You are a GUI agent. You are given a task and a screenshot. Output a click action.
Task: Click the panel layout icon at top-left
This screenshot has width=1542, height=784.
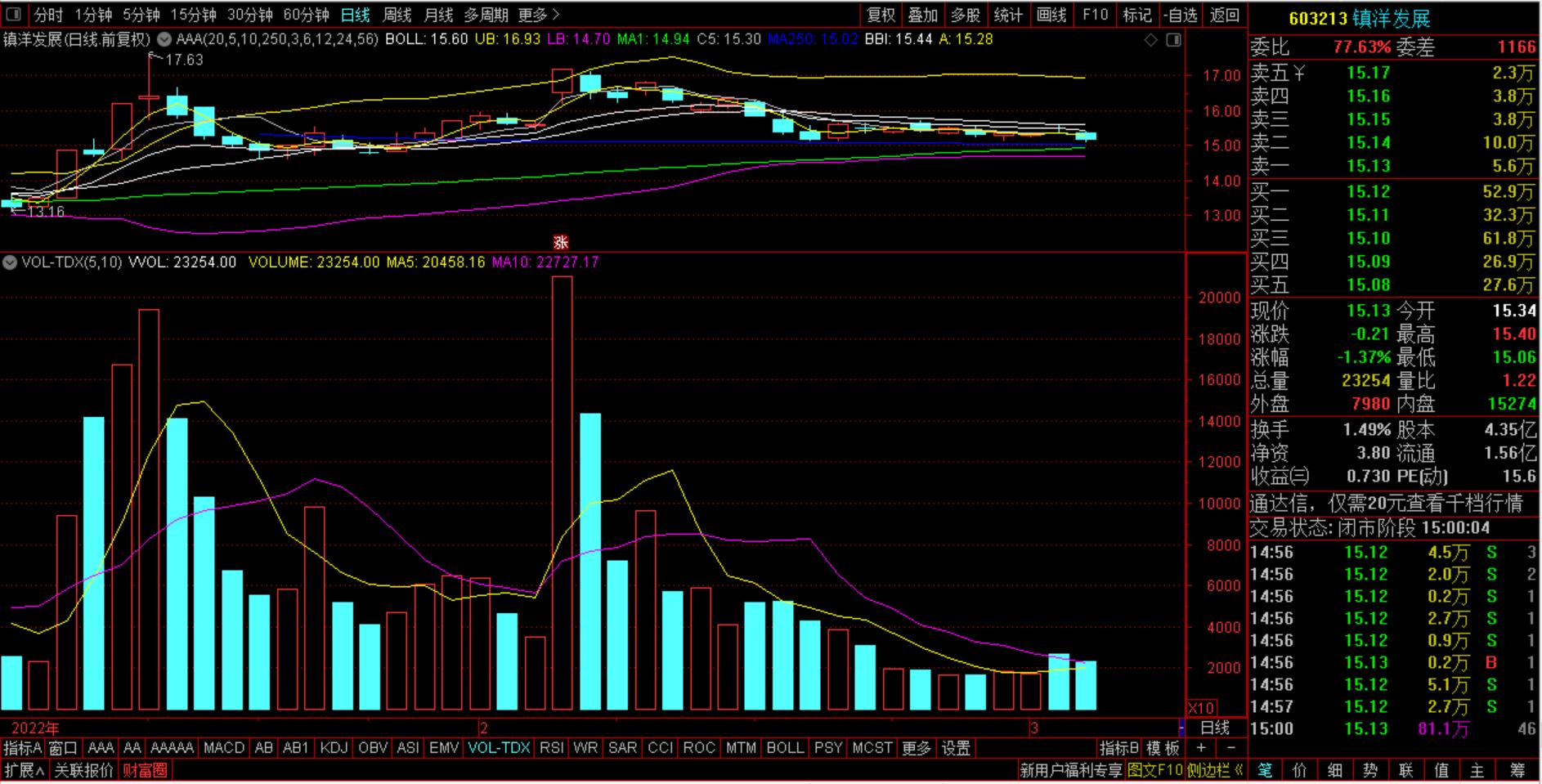click(x=13, y=15)
